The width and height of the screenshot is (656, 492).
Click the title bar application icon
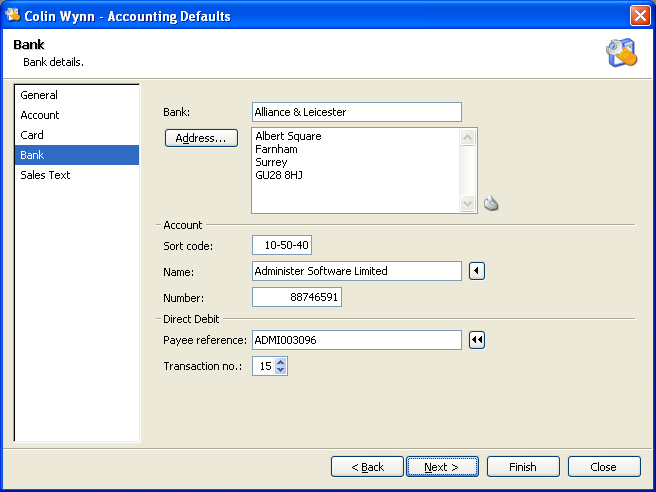pyautogui.click(x=12, y=16)
